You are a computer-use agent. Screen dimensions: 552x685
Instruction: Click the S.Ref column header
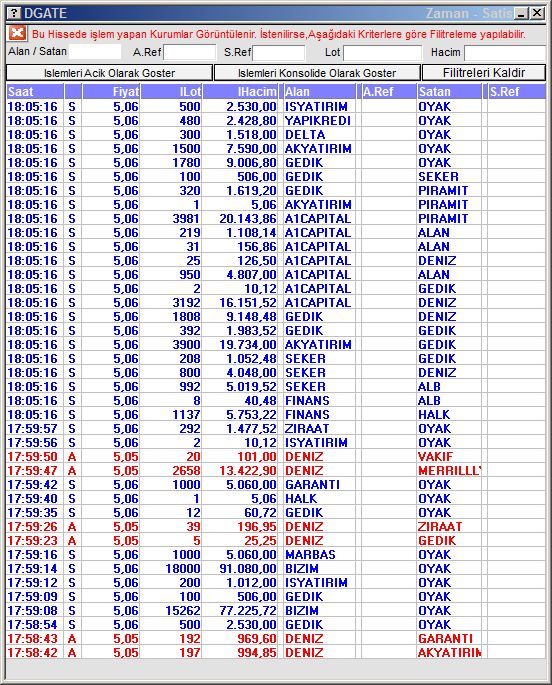(x=517, y=92)
